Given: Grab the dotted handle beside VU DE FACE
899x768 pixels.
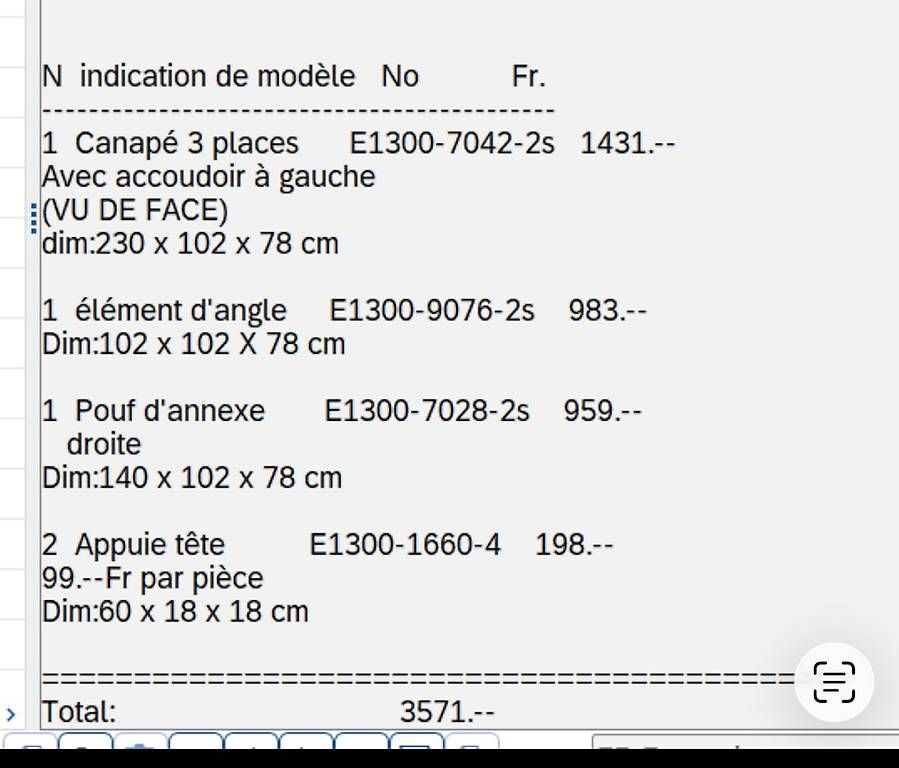Looking at the screenshot, I should pyautogui.click(x=34, y=218).
